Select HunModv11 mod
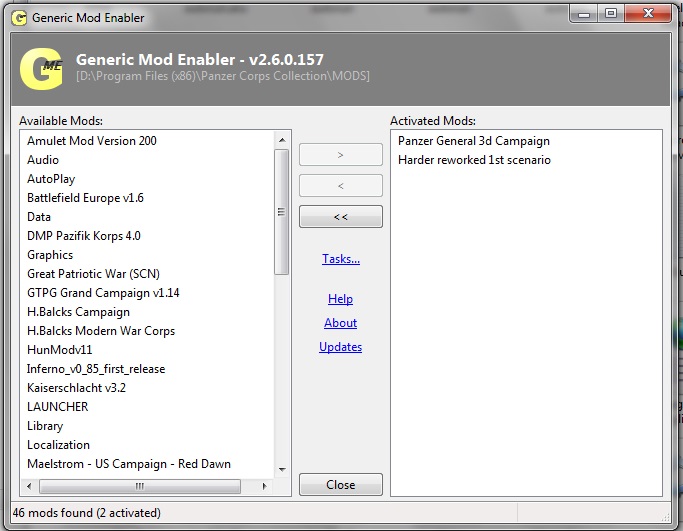The width and height of the screenshot is (683, 531). (60, 350)
